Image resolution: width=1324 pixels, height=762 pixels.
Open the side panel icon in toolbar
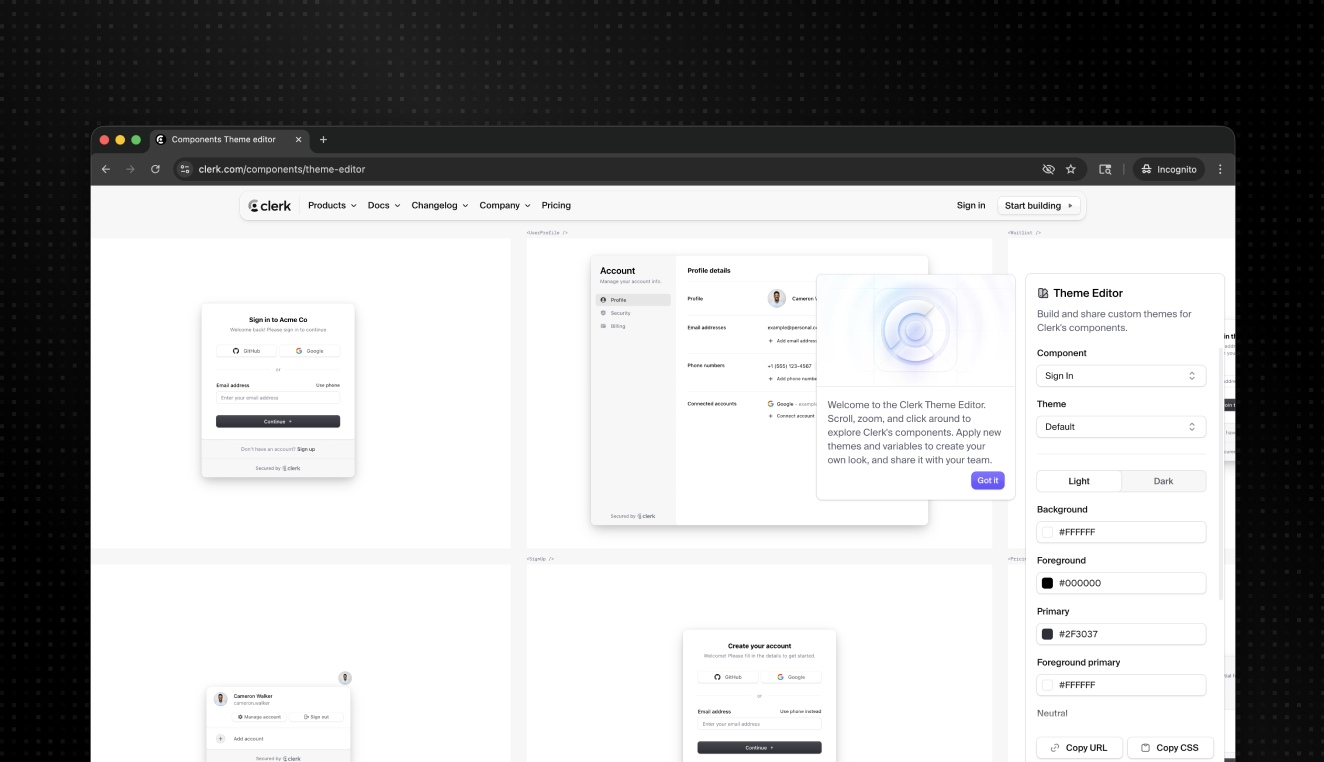pos(1105,169)
